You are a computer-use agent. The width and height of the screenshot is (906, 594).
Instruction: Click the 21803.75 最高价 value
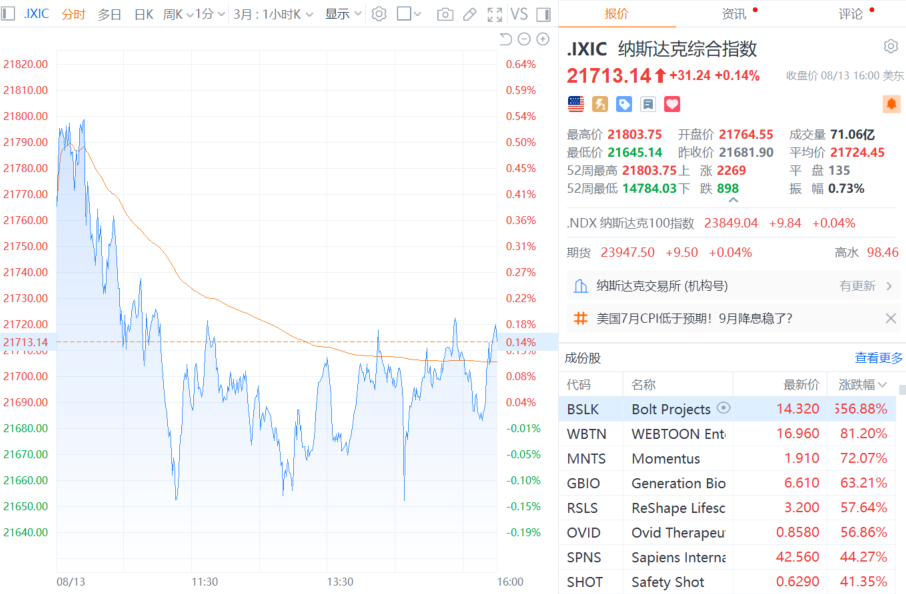coord(634,135)
